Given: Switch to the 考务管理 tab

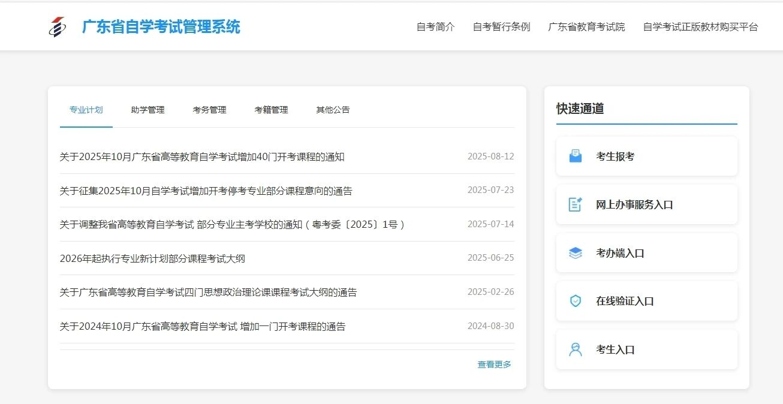Looking at the screenshot, I should pyautogui.click(x=209, y=110).
